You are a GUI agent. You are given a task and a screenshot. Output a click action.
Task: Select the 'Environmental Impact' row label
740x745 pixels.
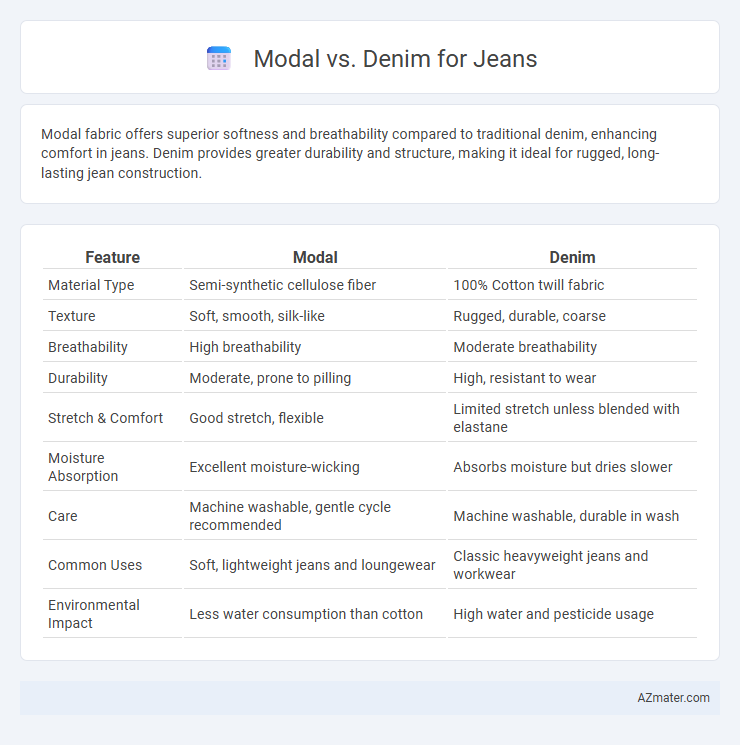pyautogui.click(x=94, y=614)
